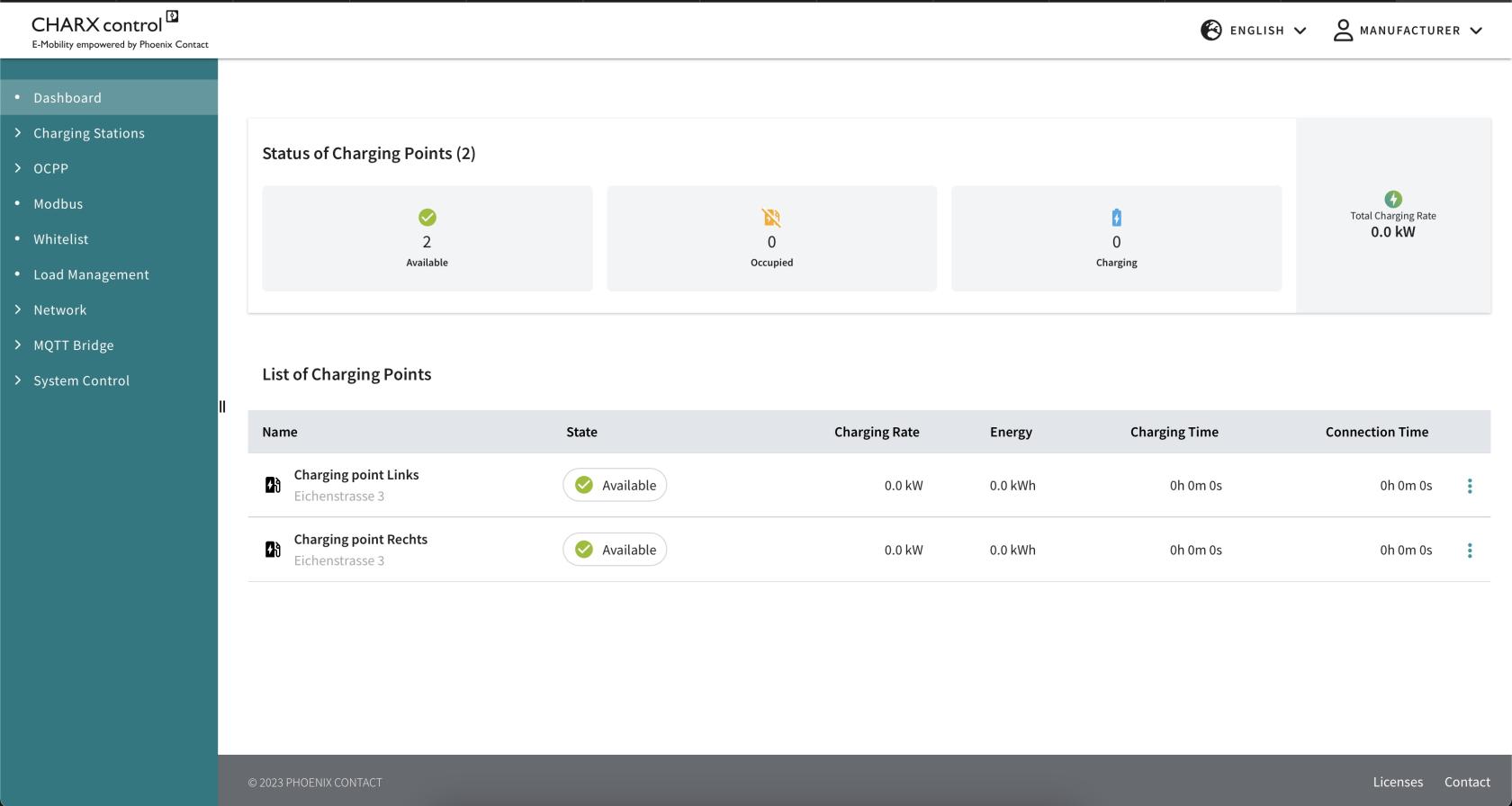
Task: Click green check icon in Links Available badge
Action: 584,485
